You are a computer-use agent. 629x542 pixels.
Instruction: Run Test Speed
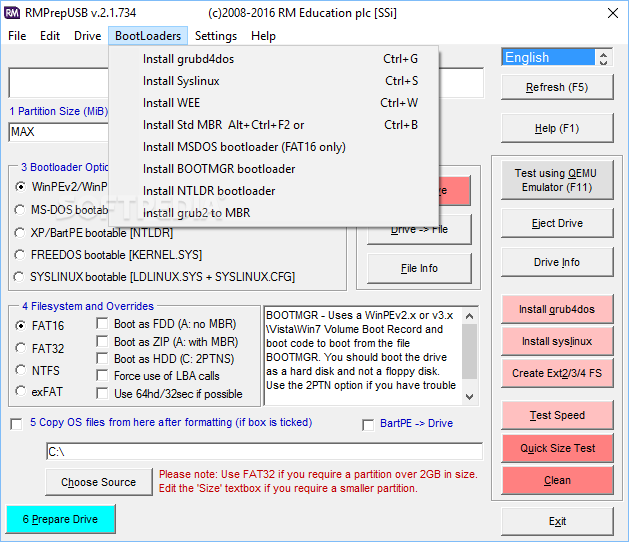click(557, 415)
